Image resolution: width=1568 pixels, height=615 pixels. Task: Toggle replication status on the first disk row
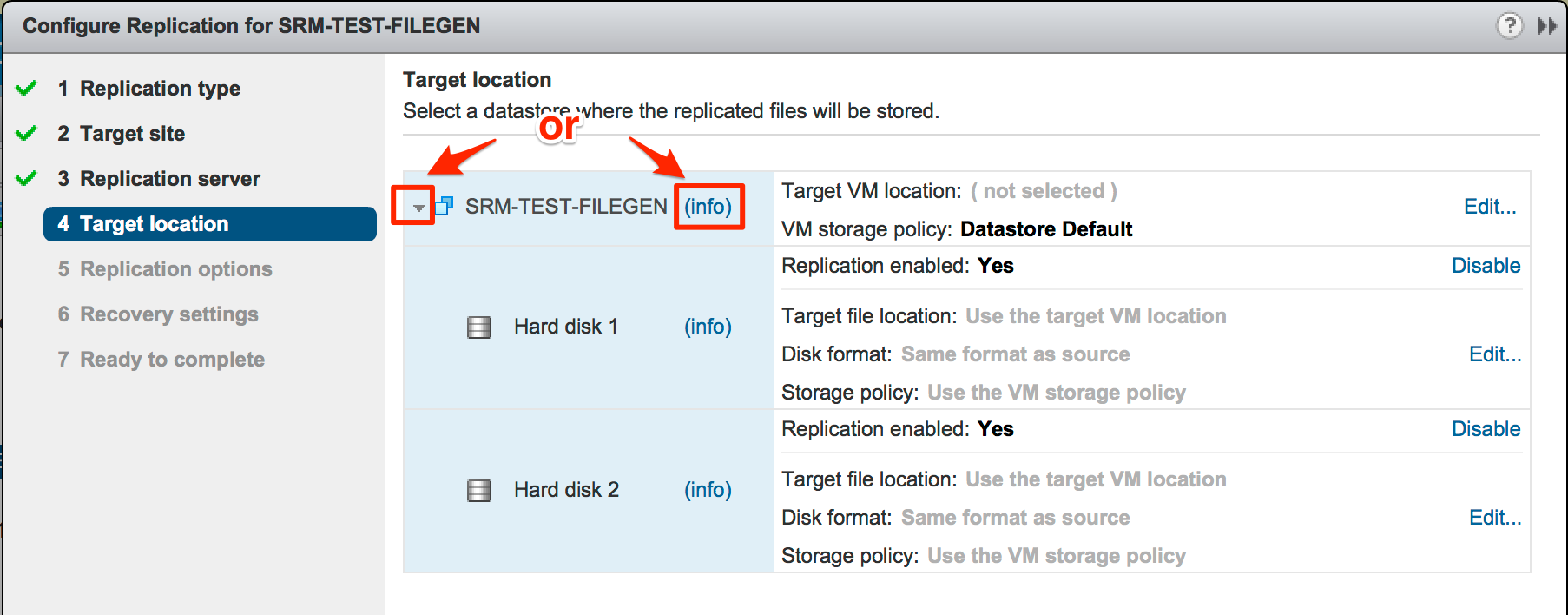1486,265
